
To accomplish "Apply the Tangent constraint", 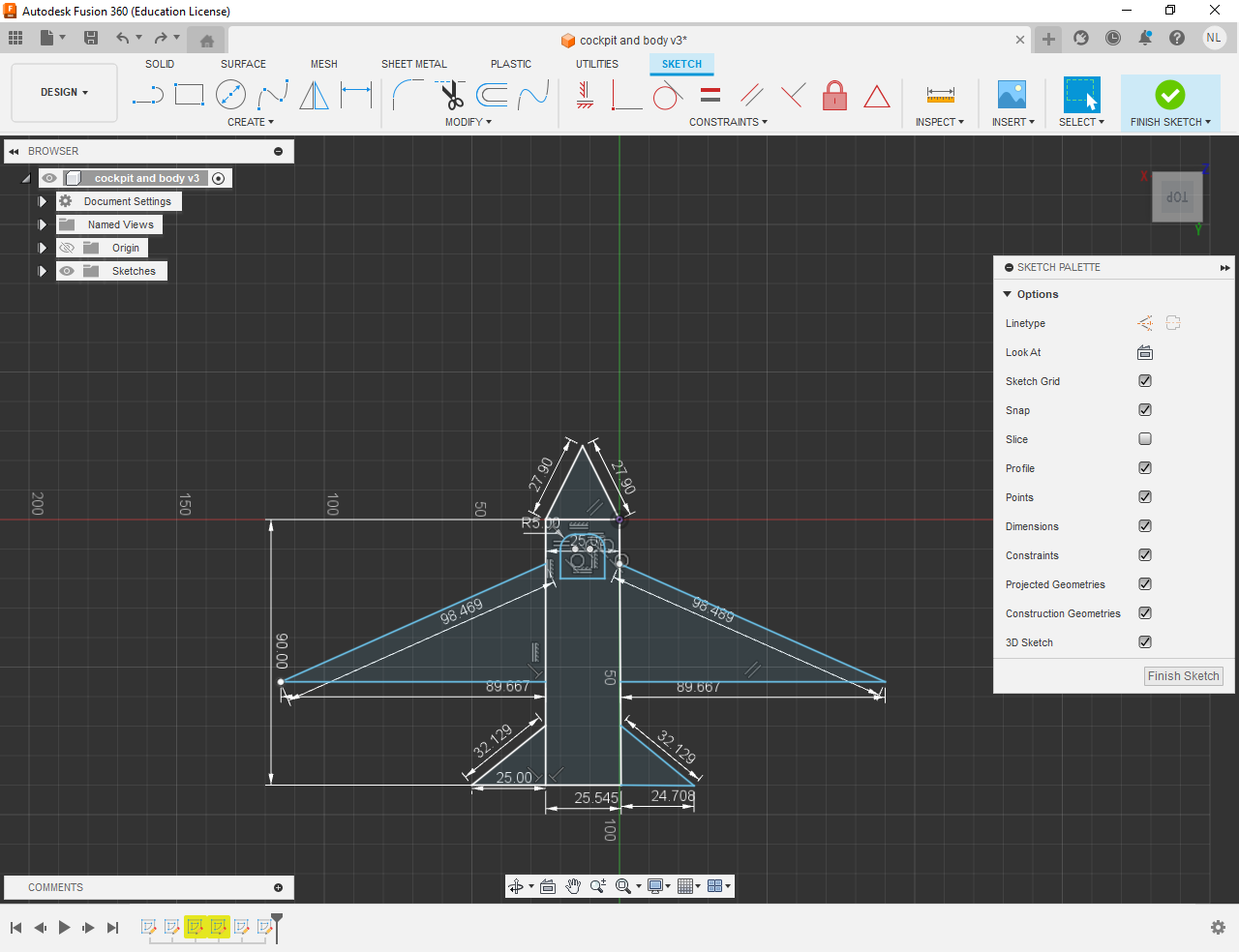I will coord(668,94).
